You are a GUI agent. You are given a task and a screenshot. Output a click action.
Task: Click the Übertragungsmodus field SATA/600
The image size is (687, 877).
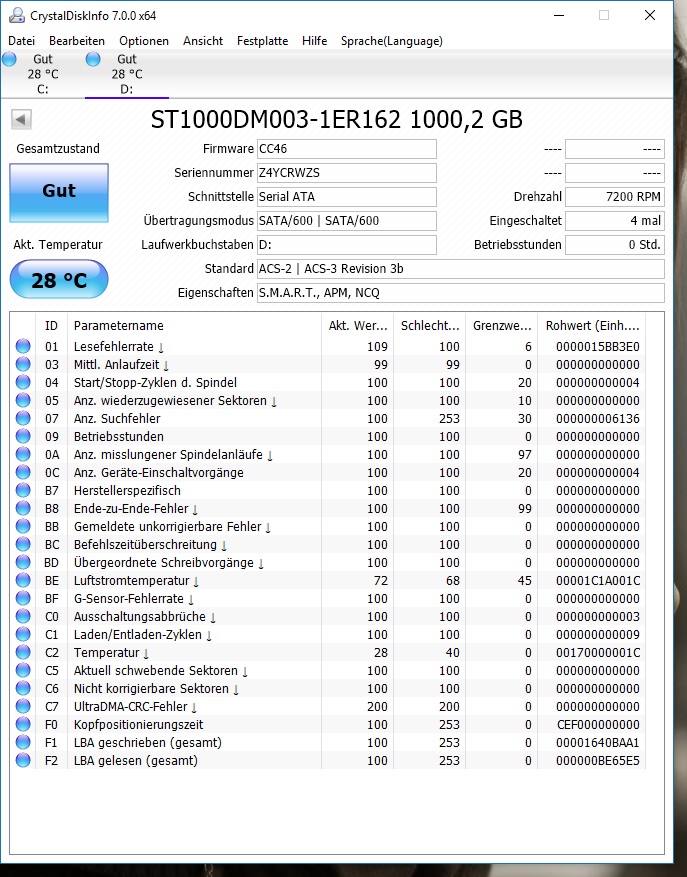346,220
